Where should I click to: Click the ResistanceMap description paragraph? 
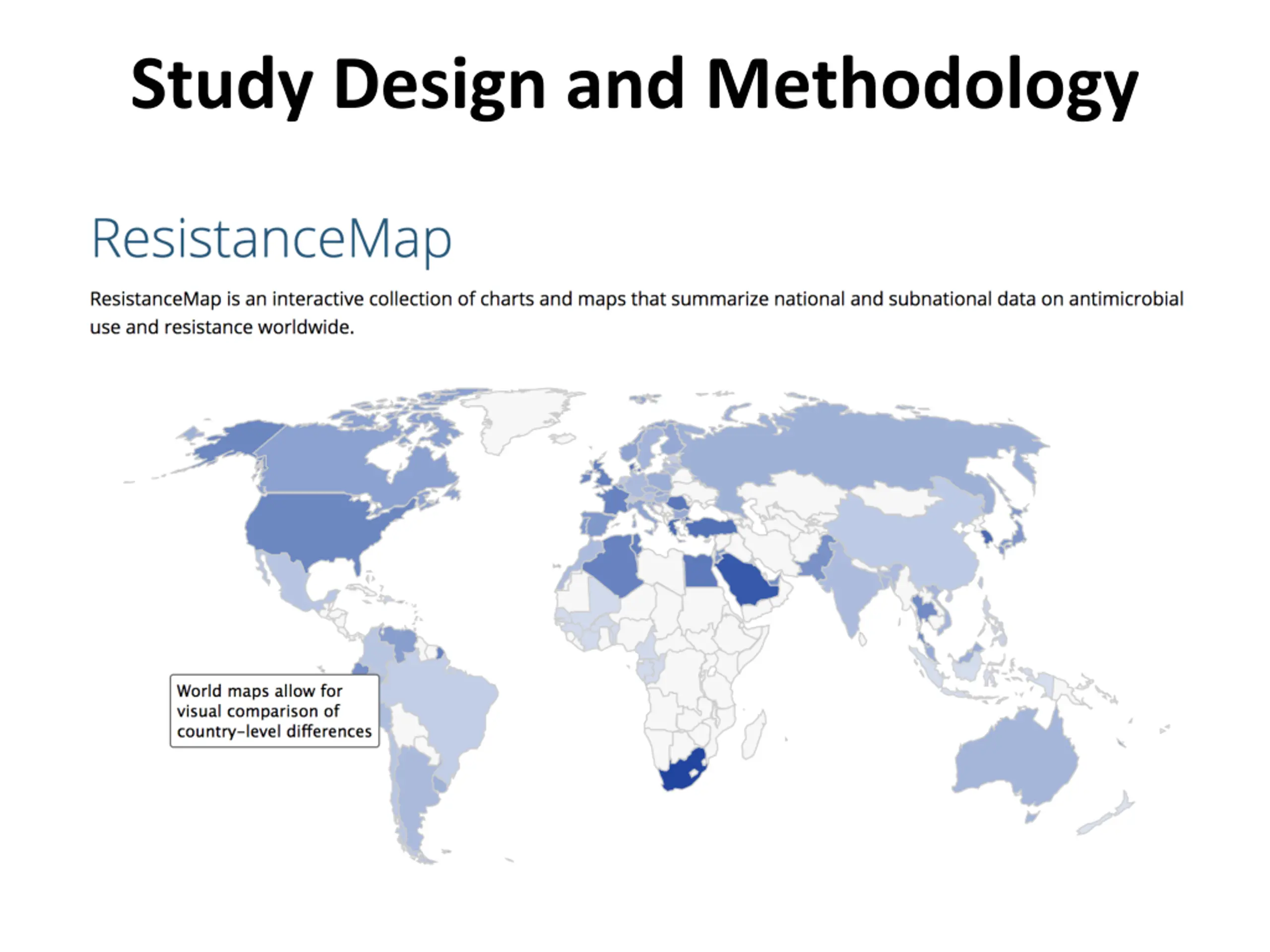coord(636,313)
